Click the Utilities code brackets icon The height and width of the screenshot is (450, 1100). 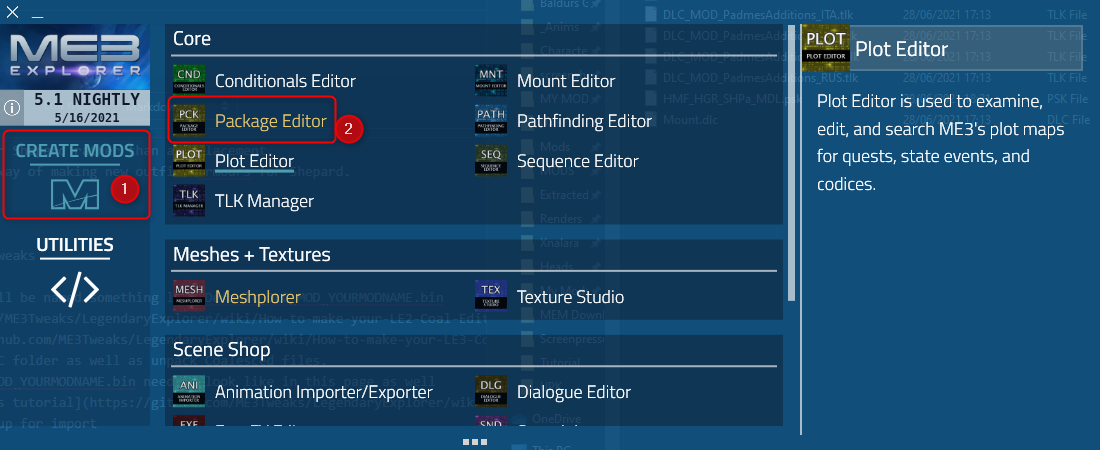(75, 289)
